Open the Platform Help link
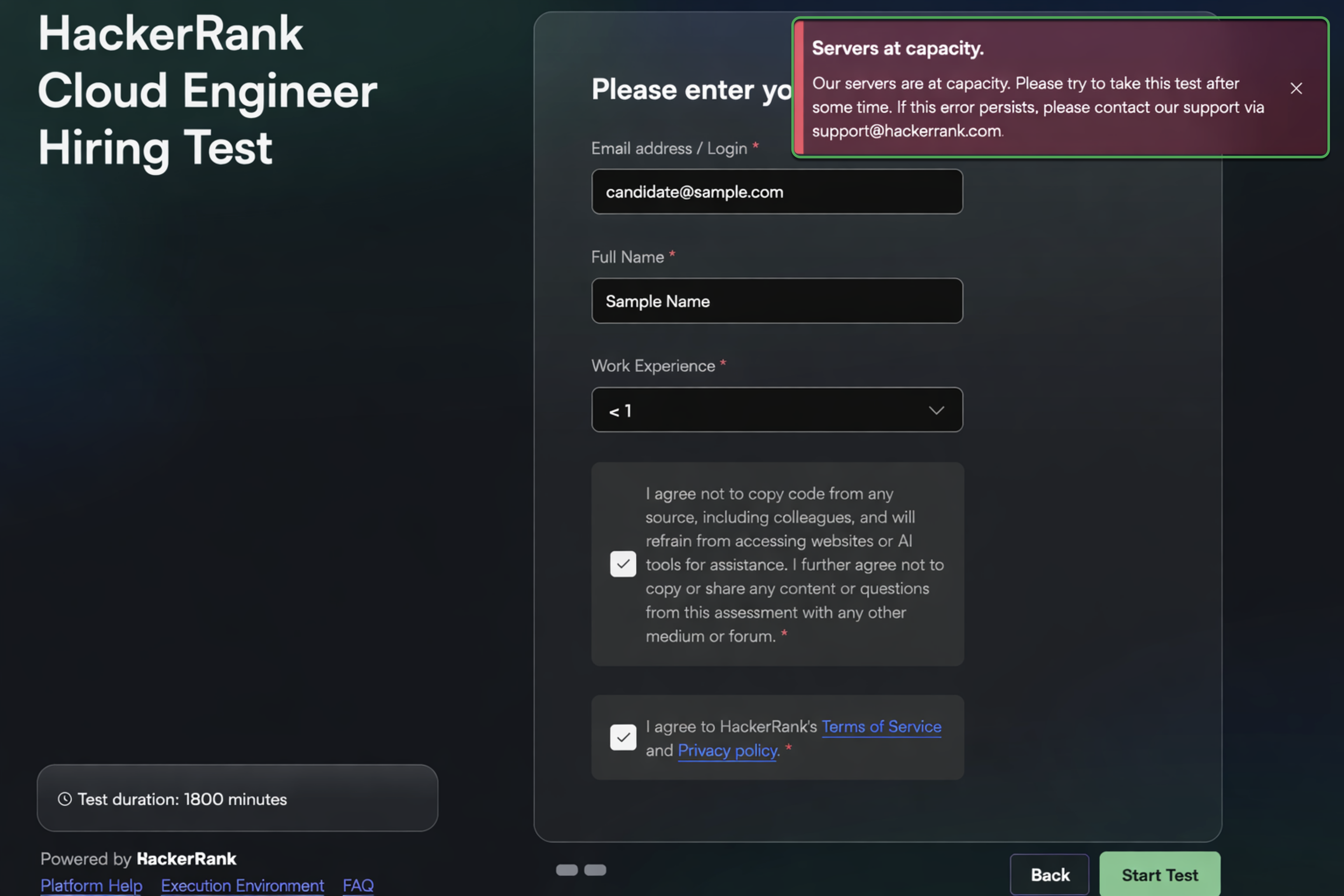Viewport: 1344px width, 896px height. click(91, 885)
